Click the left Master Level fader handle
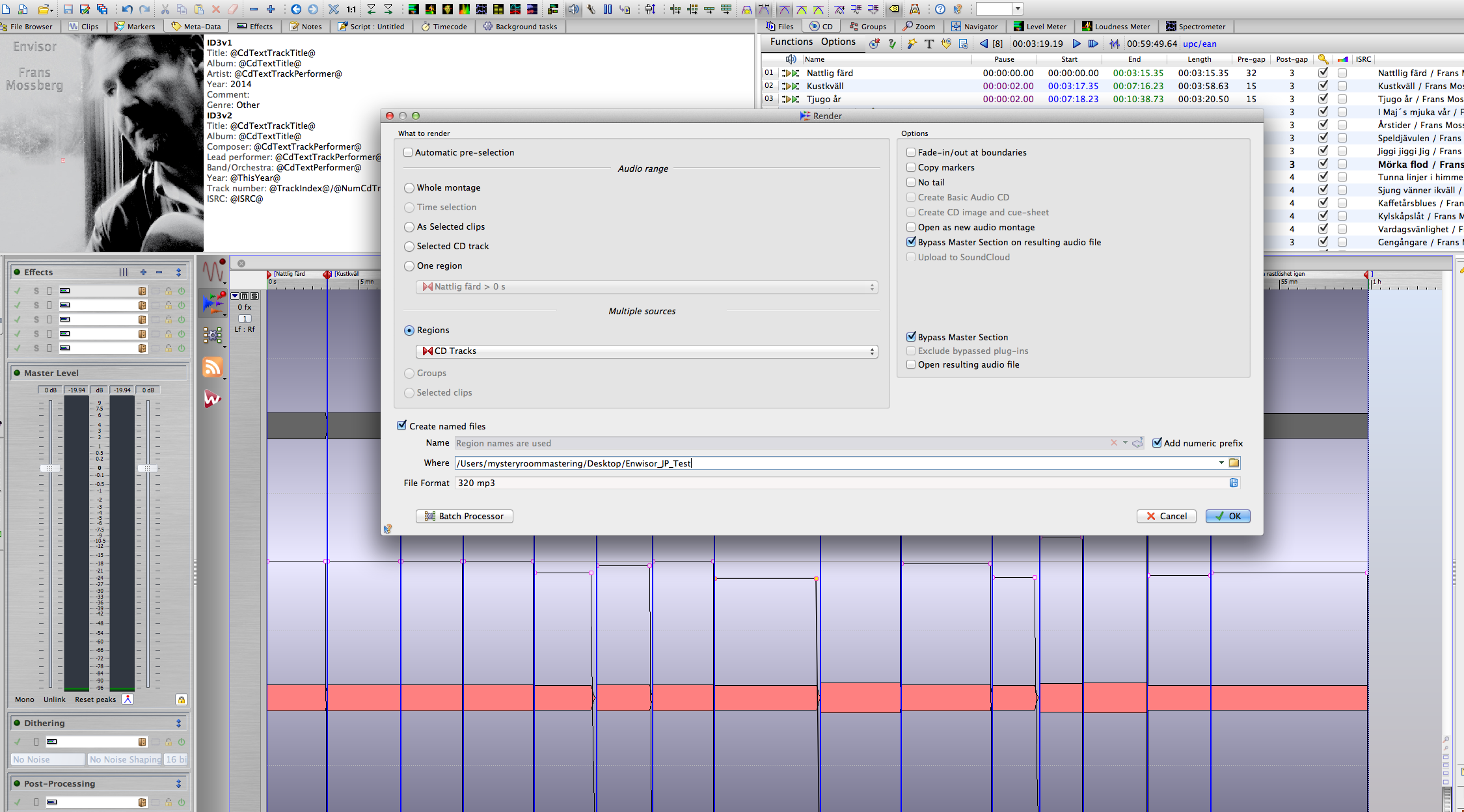This screenshot has height=812, width=1464. tap(49, 468)
